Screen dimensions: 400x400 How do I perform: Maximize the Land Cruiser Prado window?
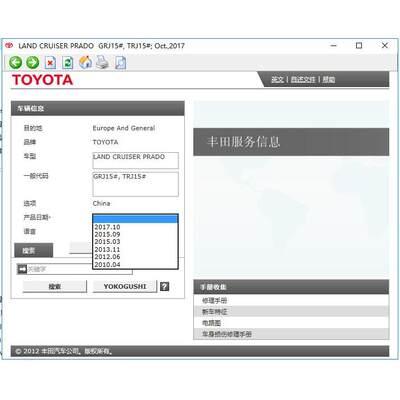tap(359, 45)
